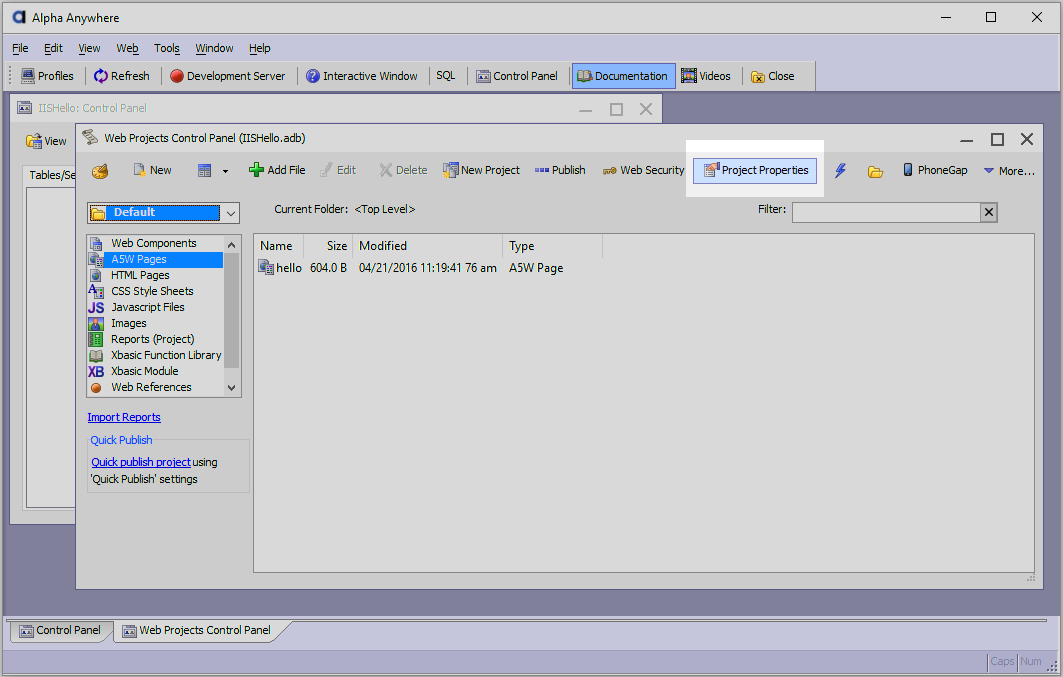Open the Videos toolbar button
The image size is (1063, 677).
pos(706,76)
